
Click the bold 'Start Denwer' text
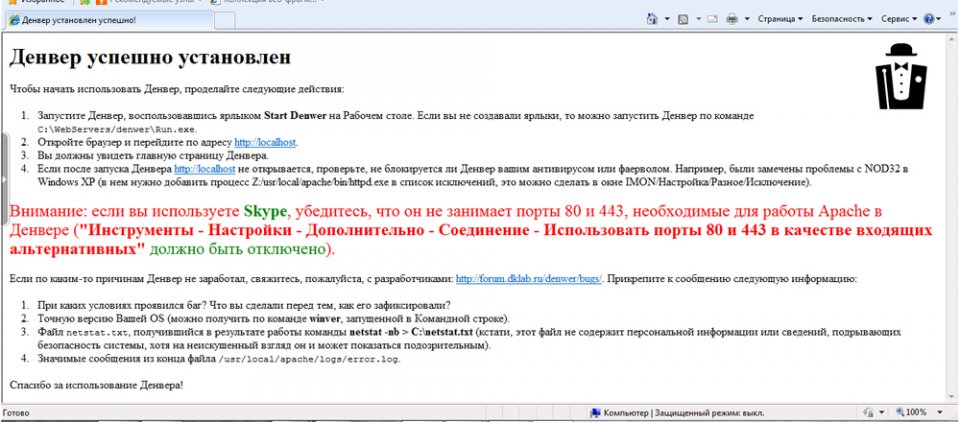click(x=295, y=116)
